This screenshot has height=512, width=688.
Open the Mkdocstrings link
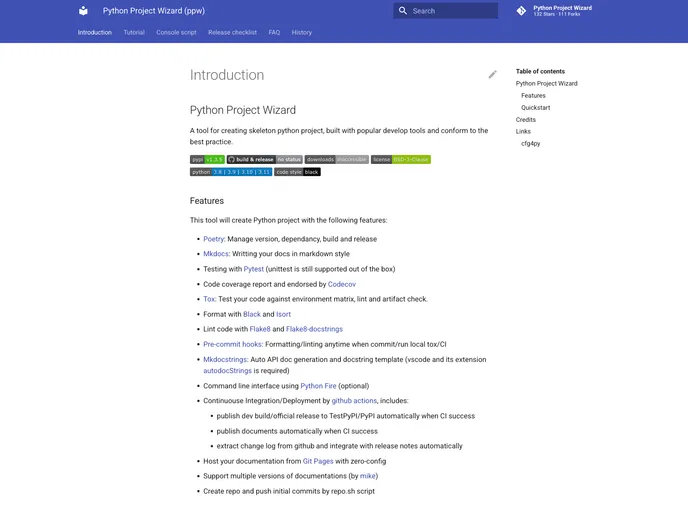pyautogui.click(x=225, y=359)
